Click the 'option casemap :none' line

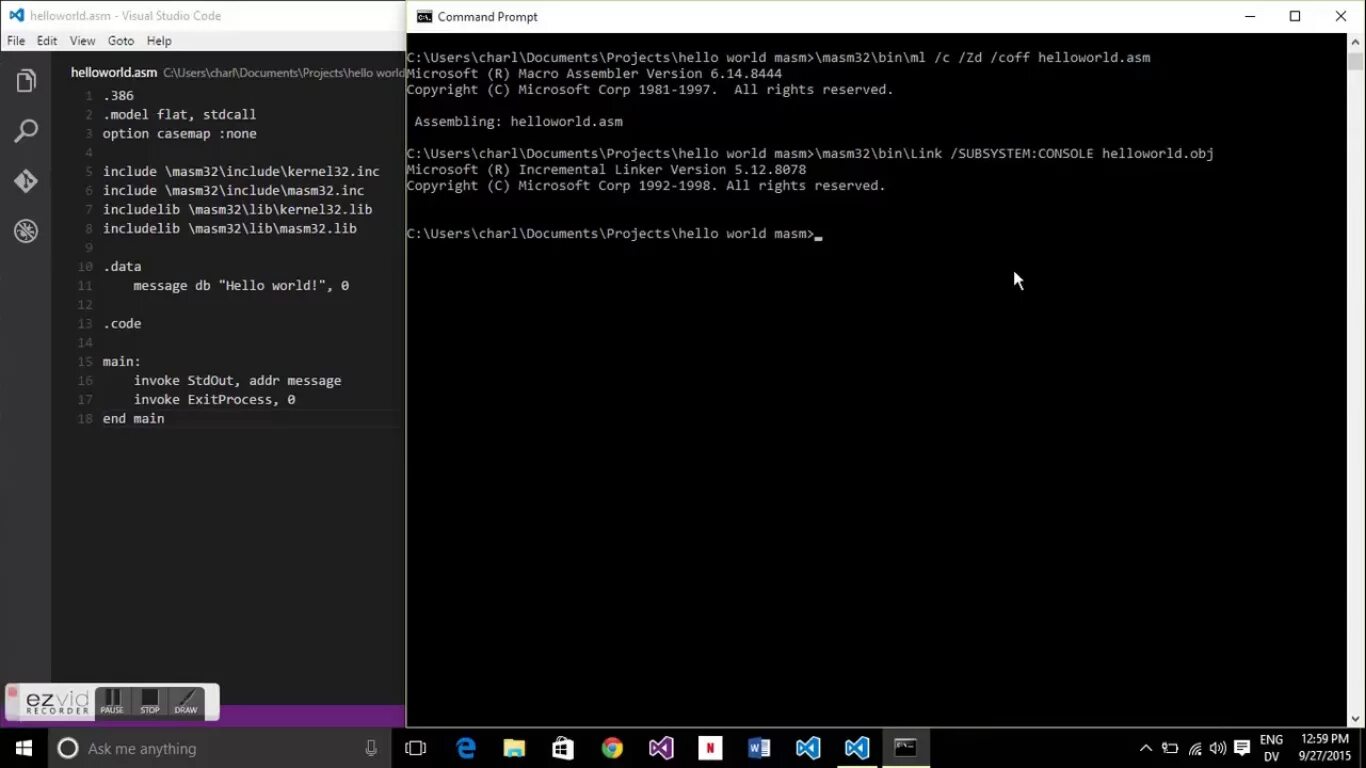179,134
